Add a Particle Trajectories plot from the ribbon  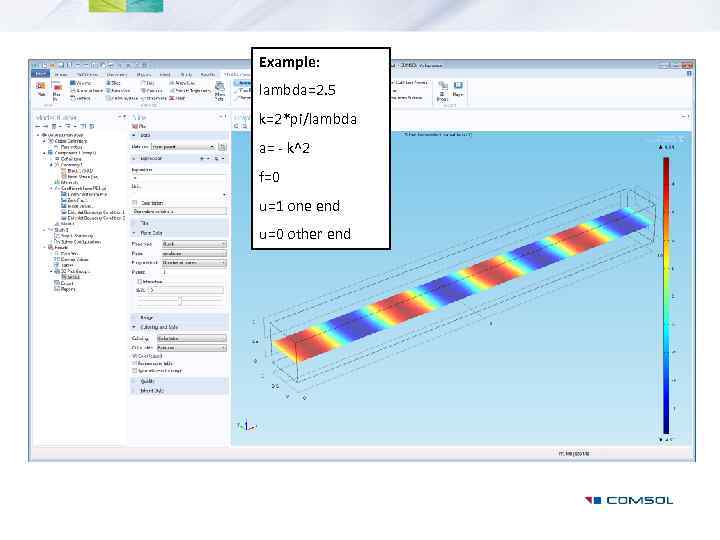(x=190, y=91)
